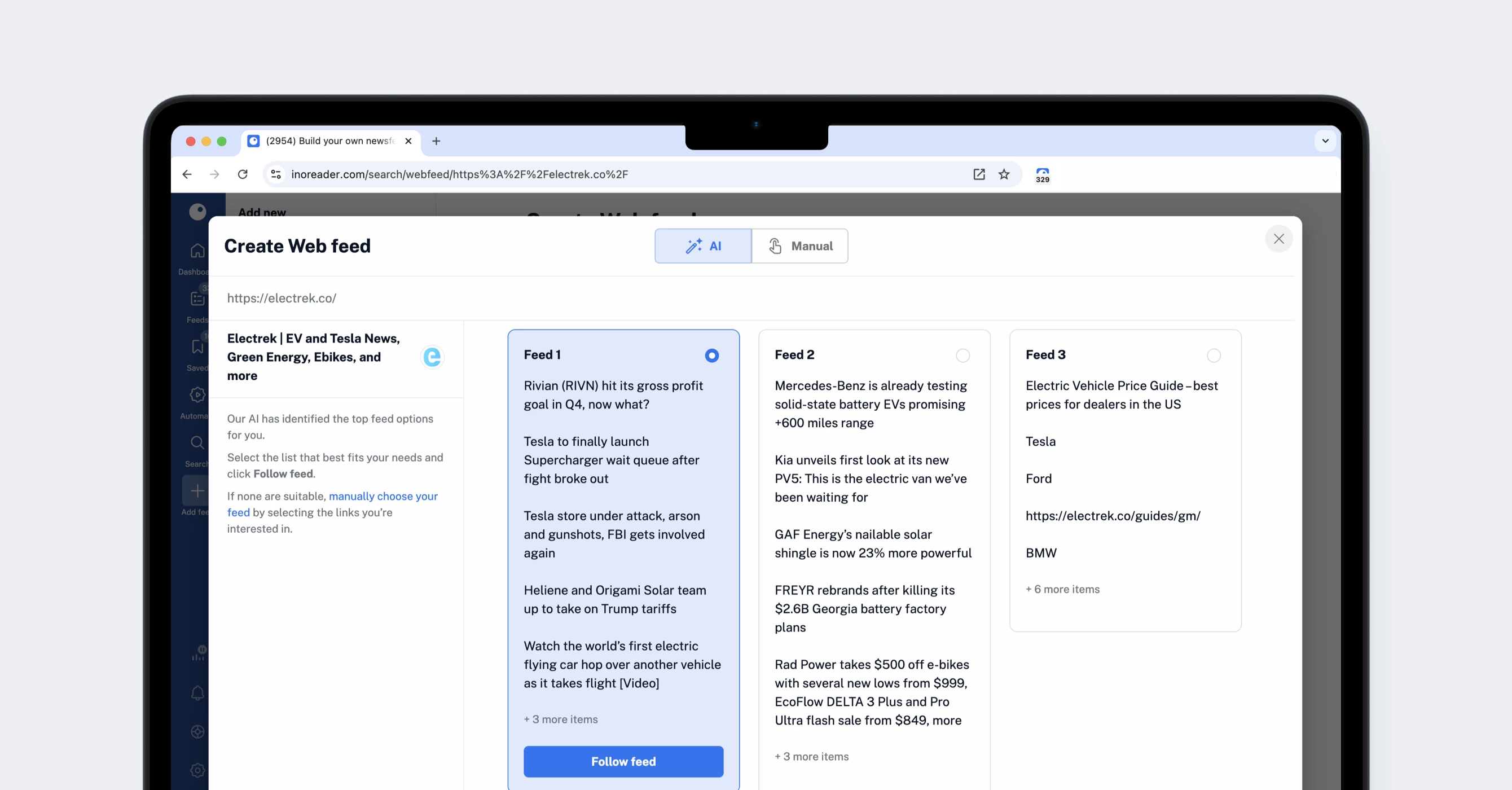The image size is (1512, 790).
Task: Click 'Tesla store under attack' item
Action: click(614, 535)
